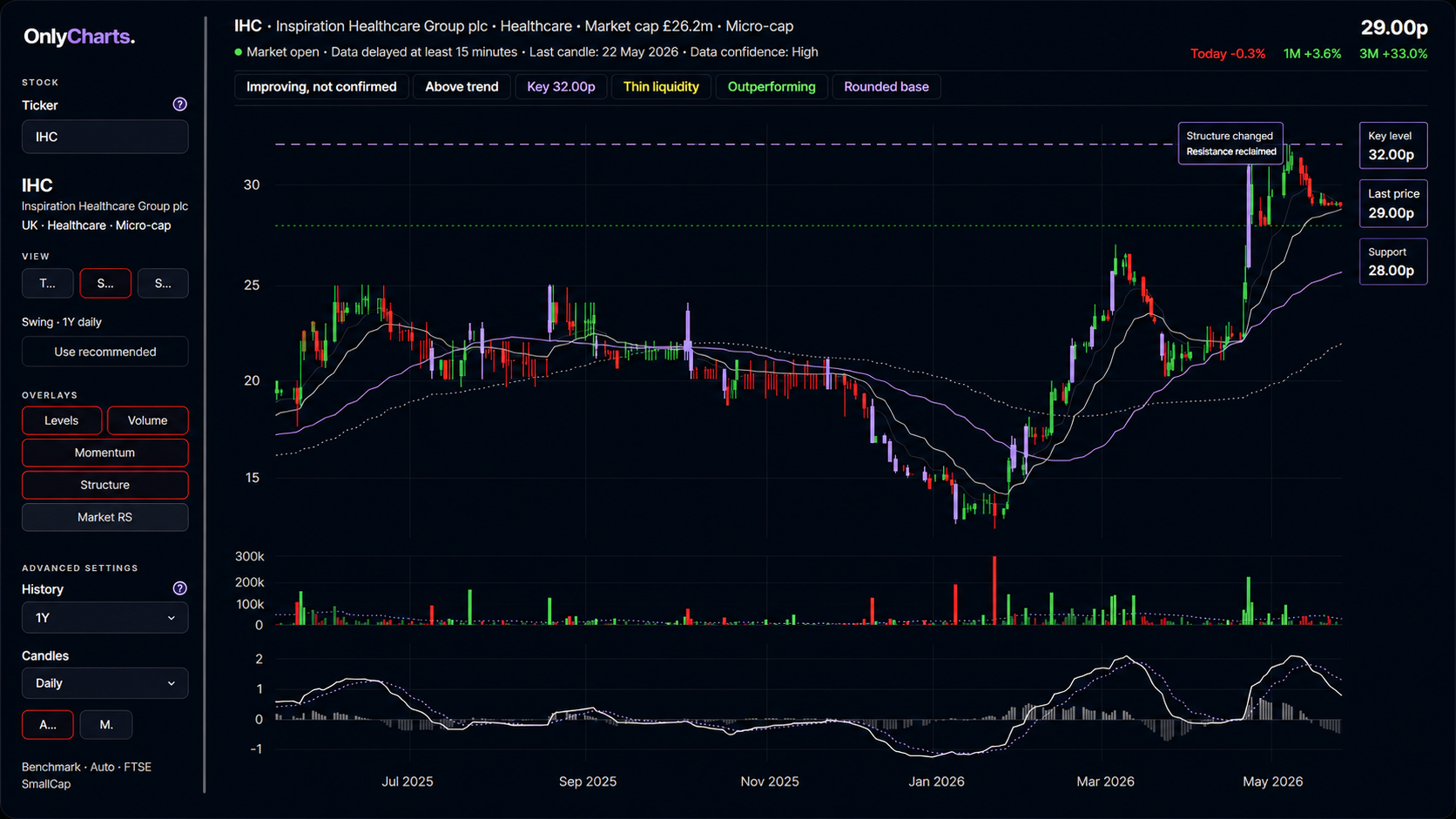Click the tallest red volume bar
This screenshot has width=1456, height=819.
tap(994, 590)
